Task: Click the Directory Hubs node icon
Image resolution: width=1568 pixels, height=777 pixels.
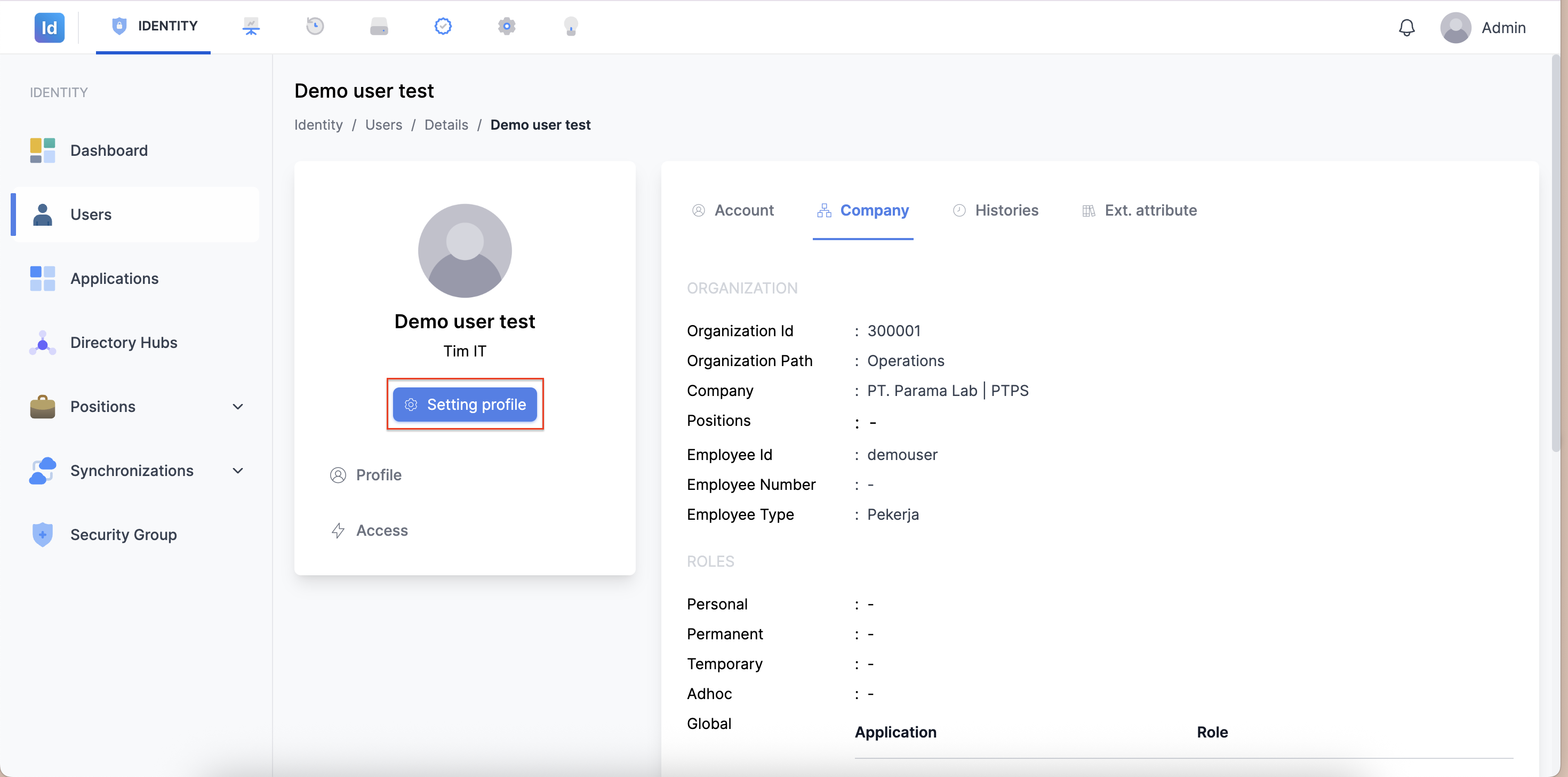Action: 42,342
